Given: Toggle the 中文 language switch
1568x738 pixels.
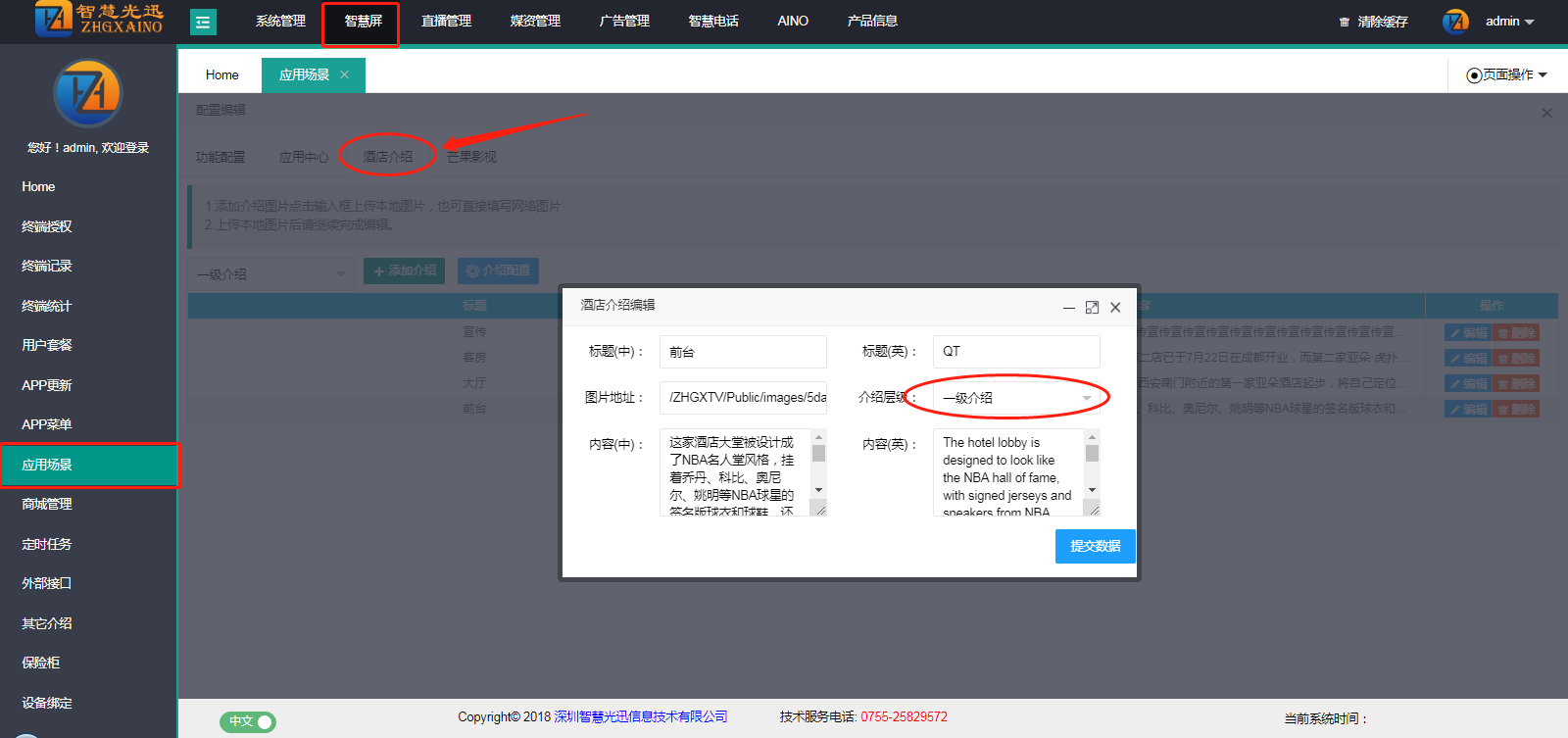Looking at the screenshot, I should [248, 721].
